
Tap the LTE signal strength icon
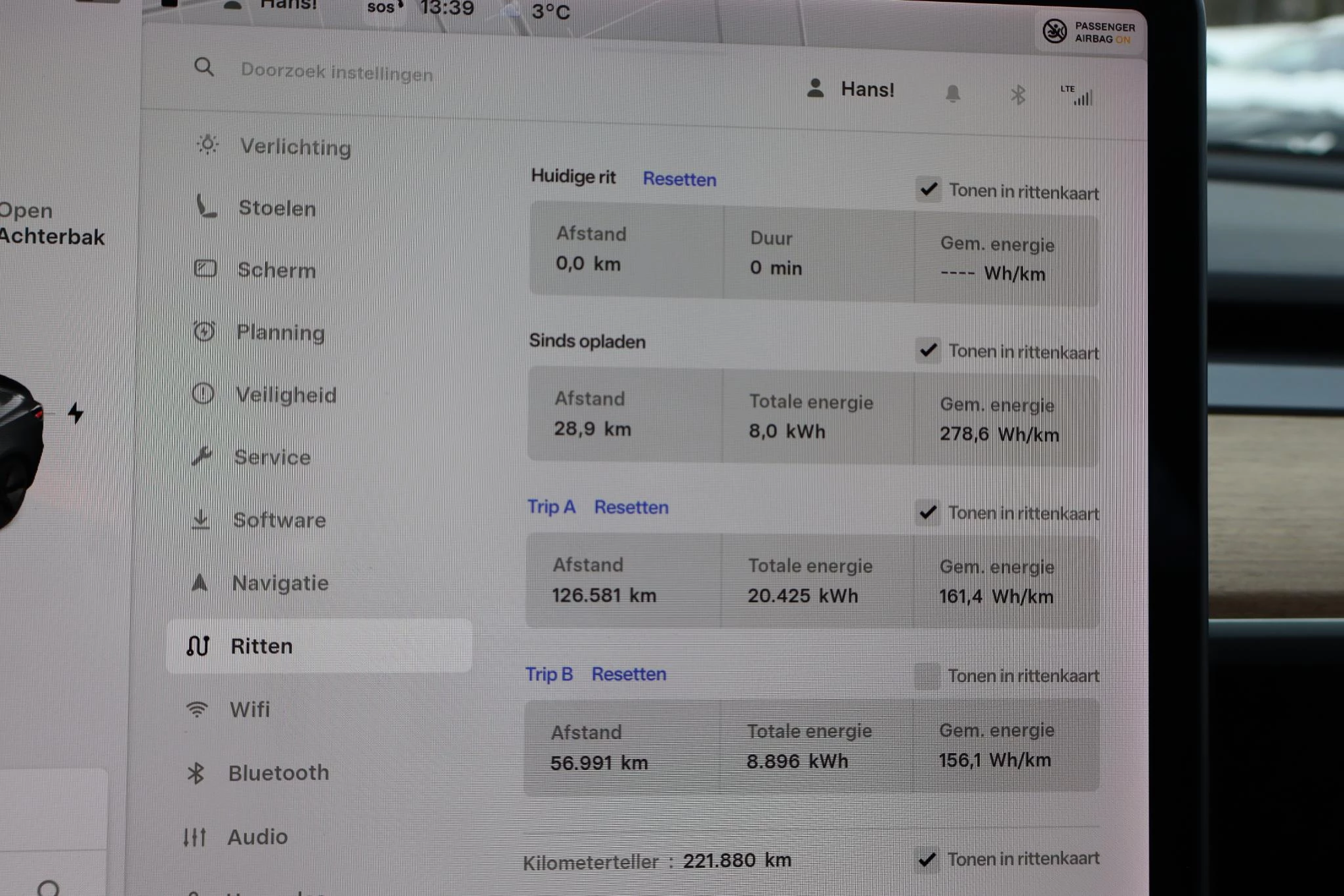(x=1078, y=96)
